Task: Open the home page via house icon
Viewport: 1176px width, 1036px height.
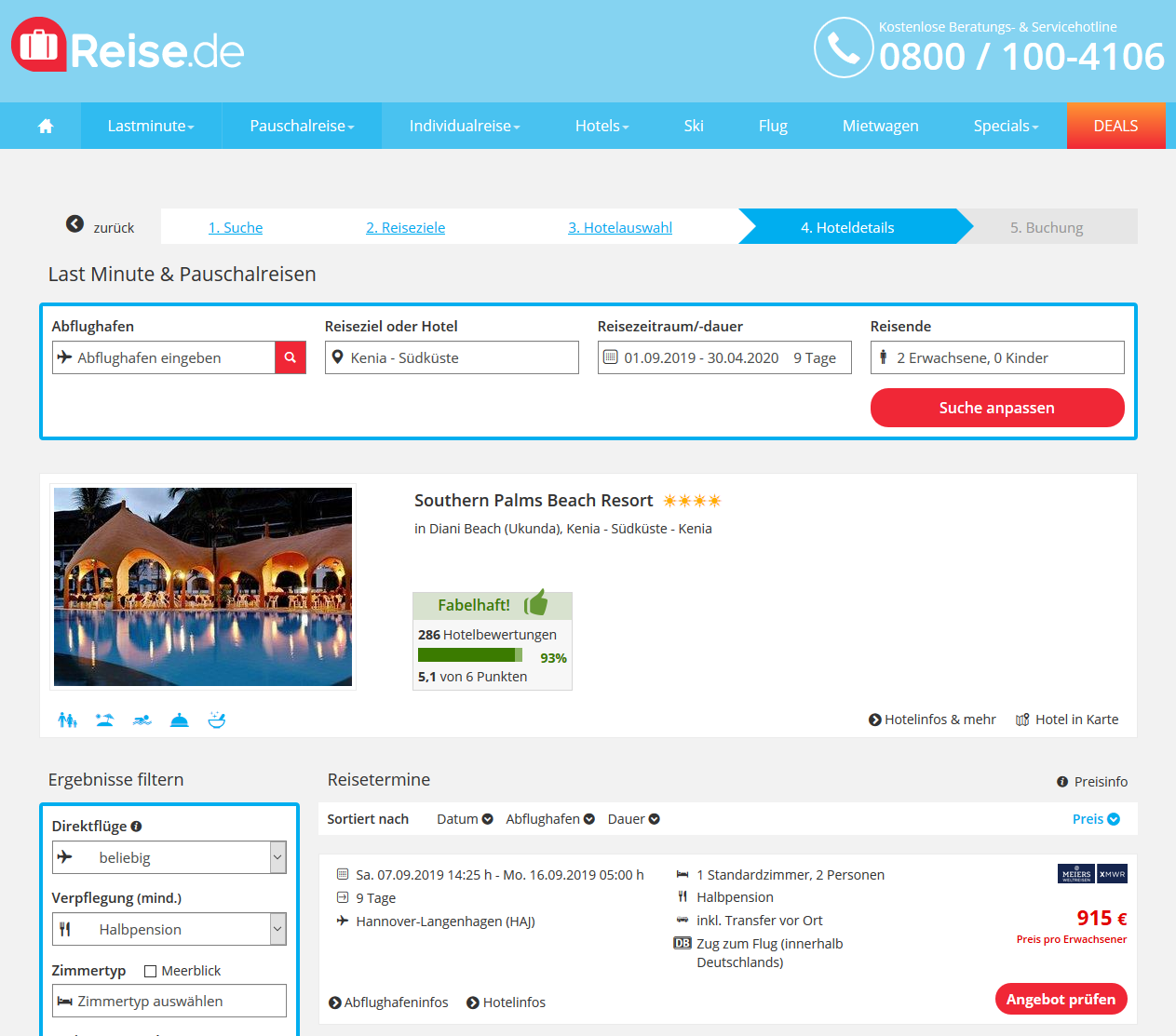Action: click(46, 126)
